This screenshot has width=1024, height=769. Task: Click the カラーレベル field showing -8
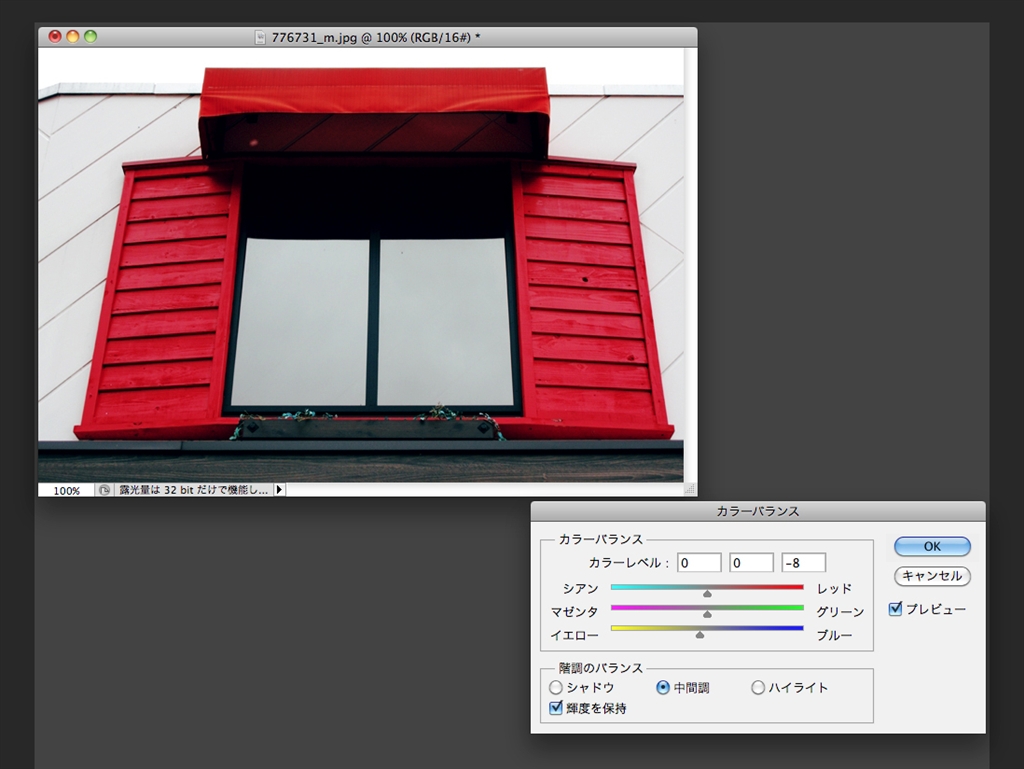tap(804, 563)
